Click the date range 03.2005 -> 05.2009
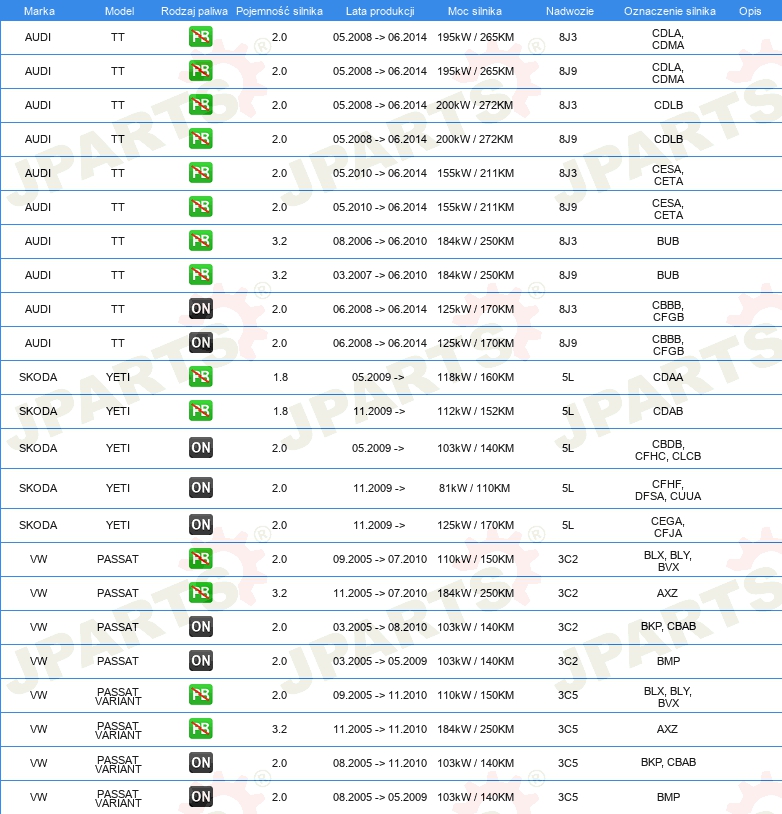Viewport: 782px width, 814px height. coord(380,661)
